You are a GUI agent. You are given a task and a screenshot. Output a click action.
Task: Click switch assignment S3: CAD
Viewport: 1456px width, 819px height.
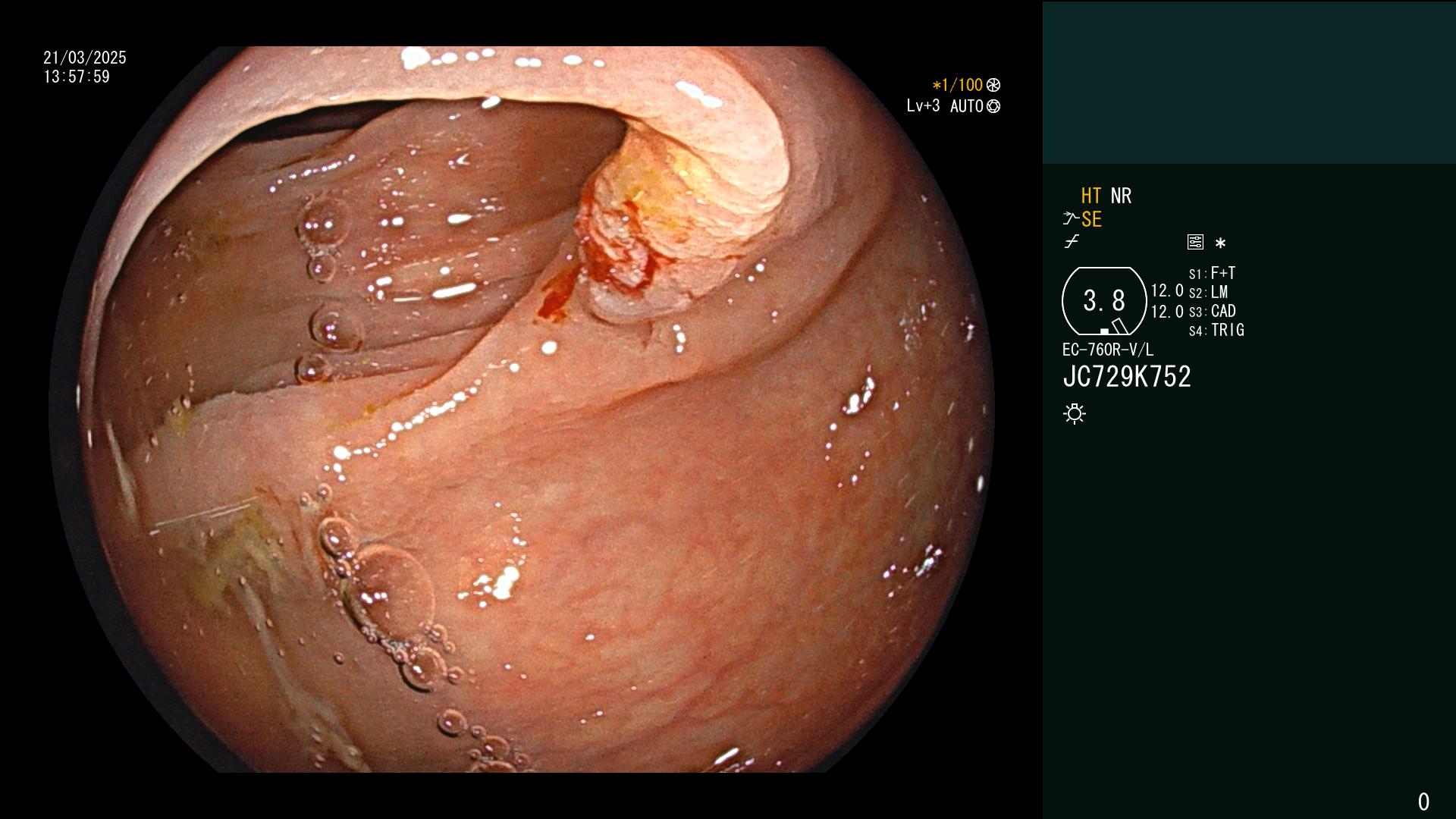(1212, 311)
